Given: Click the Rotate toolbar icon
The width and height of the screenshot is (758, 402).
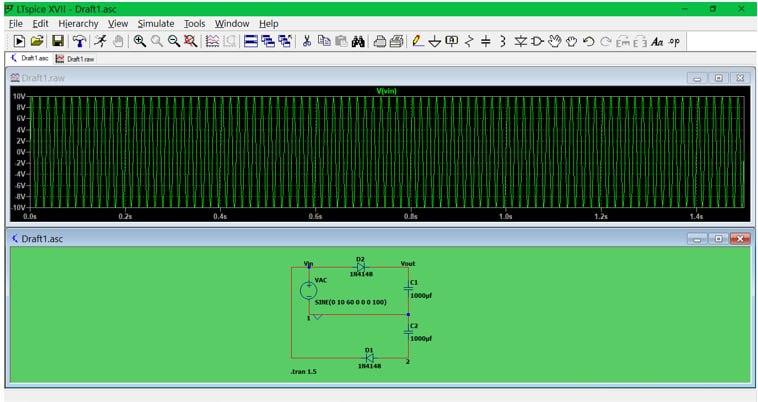Looking at the screenshot, I should click(x=623, y=42).
